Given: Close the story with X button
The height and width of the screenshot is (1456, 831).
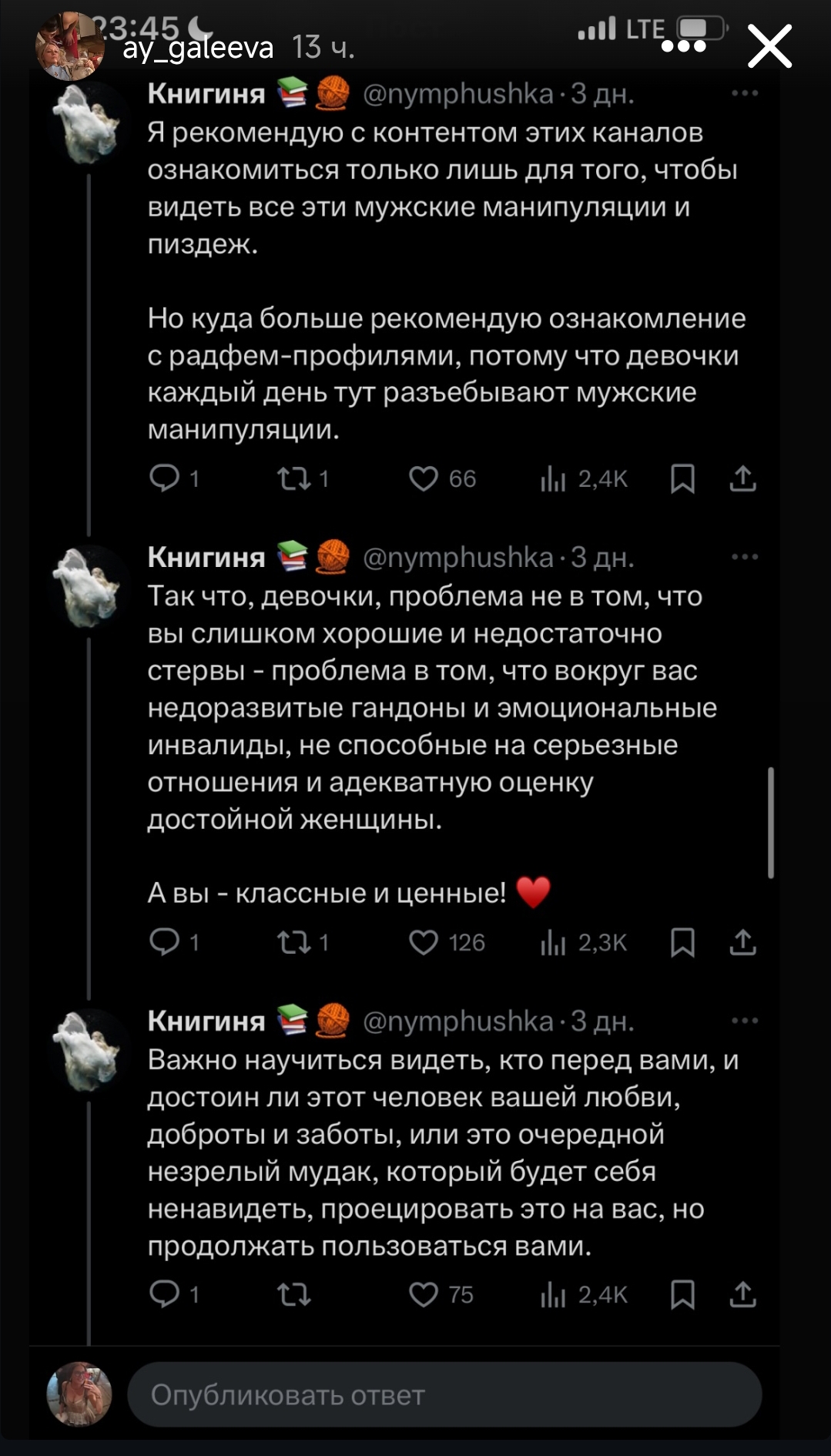Looking at the screenshot, I should 769,46.
